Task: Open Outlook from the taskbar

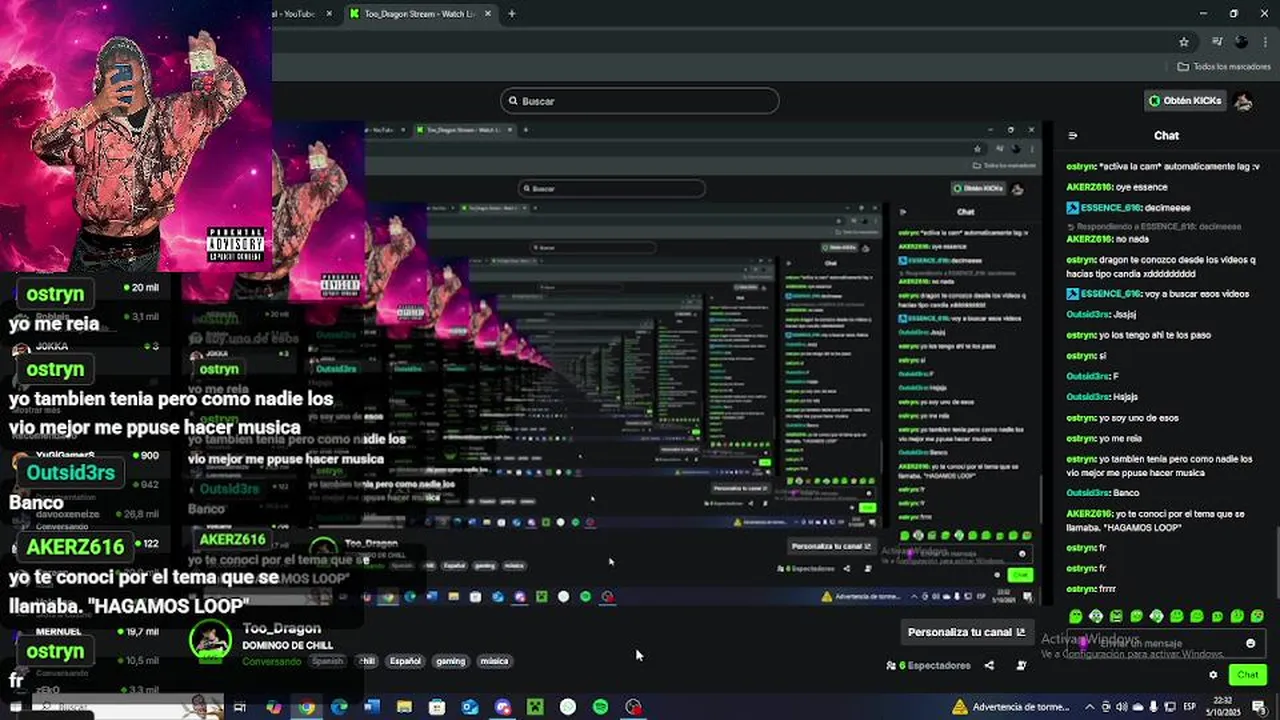Action: pyautogui.click(x=470, y=707)
